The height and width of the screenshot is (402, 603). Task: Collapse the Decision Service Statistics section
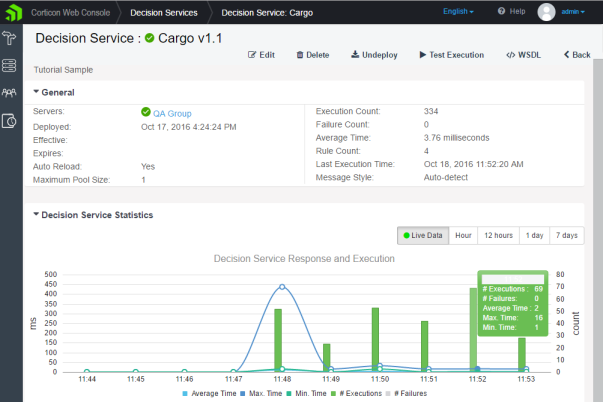[x=93, y=215]
